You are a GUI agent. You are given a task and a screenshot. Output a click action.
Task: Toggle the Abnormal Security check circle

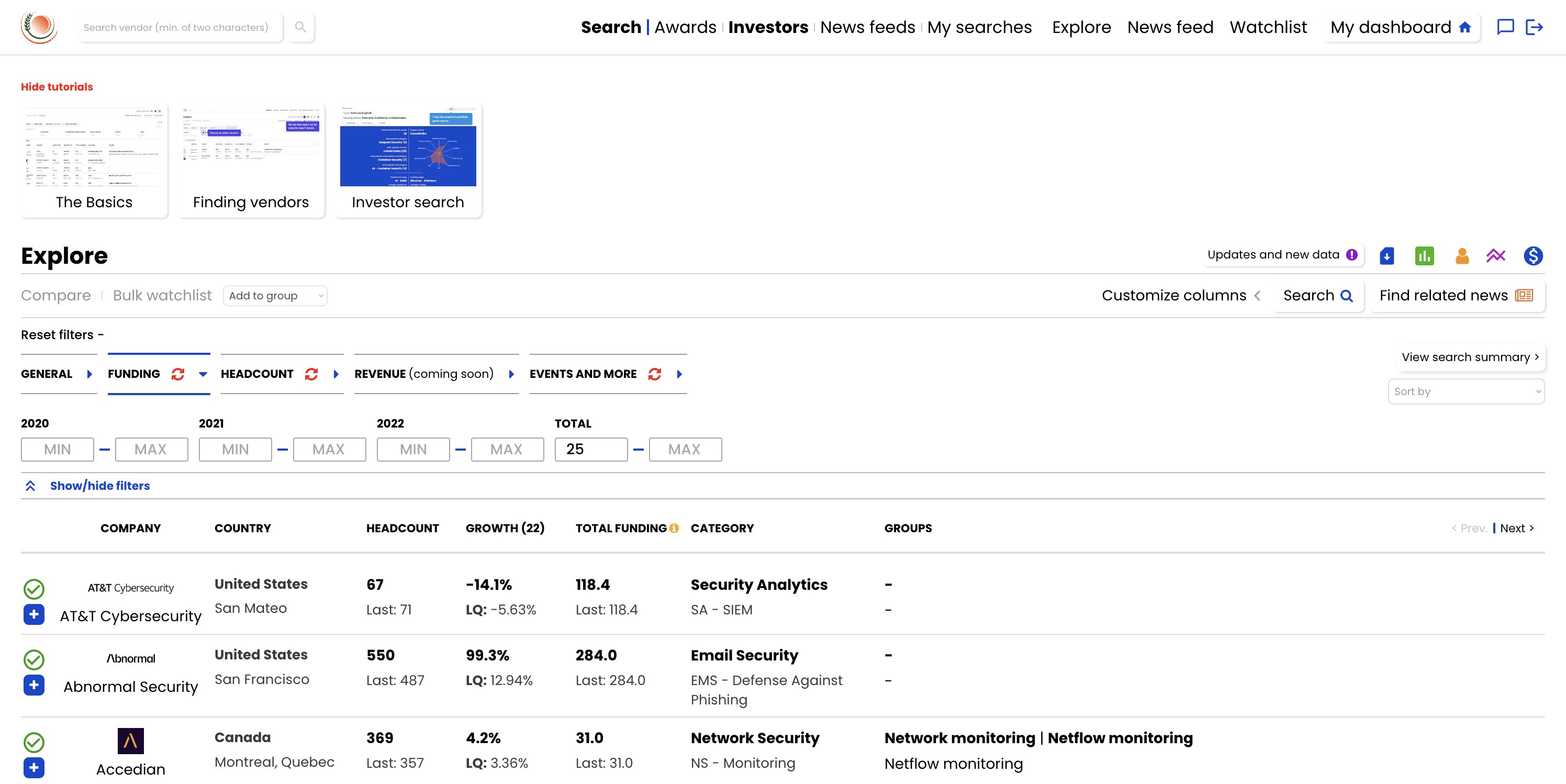tap(34, 659)
